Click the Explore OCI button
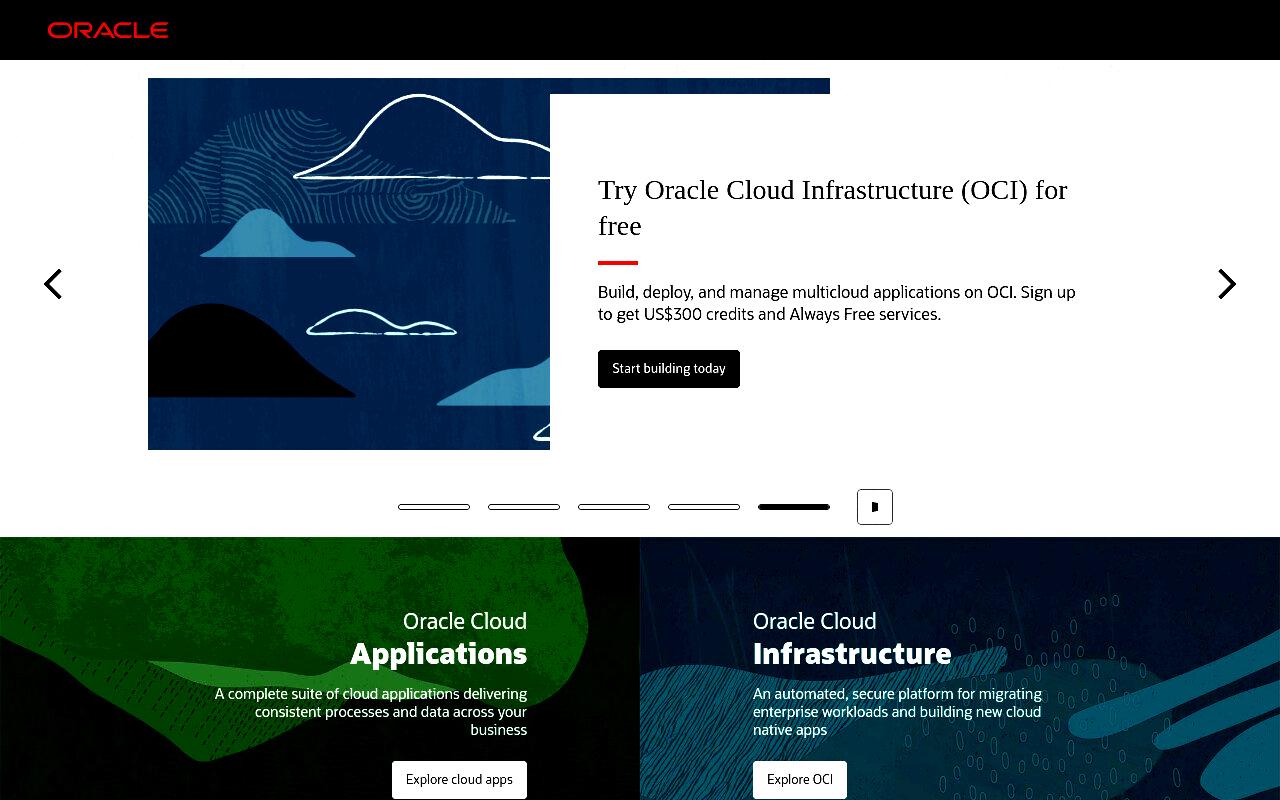 [x=800, y=780]
